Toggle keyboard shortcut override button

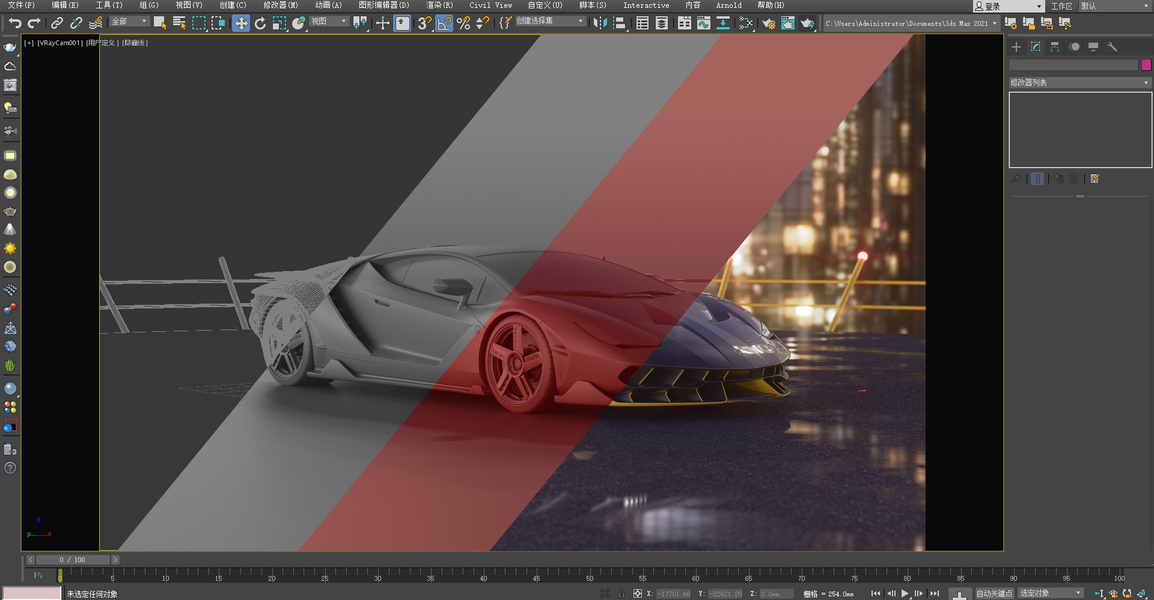tap(402, 24)
